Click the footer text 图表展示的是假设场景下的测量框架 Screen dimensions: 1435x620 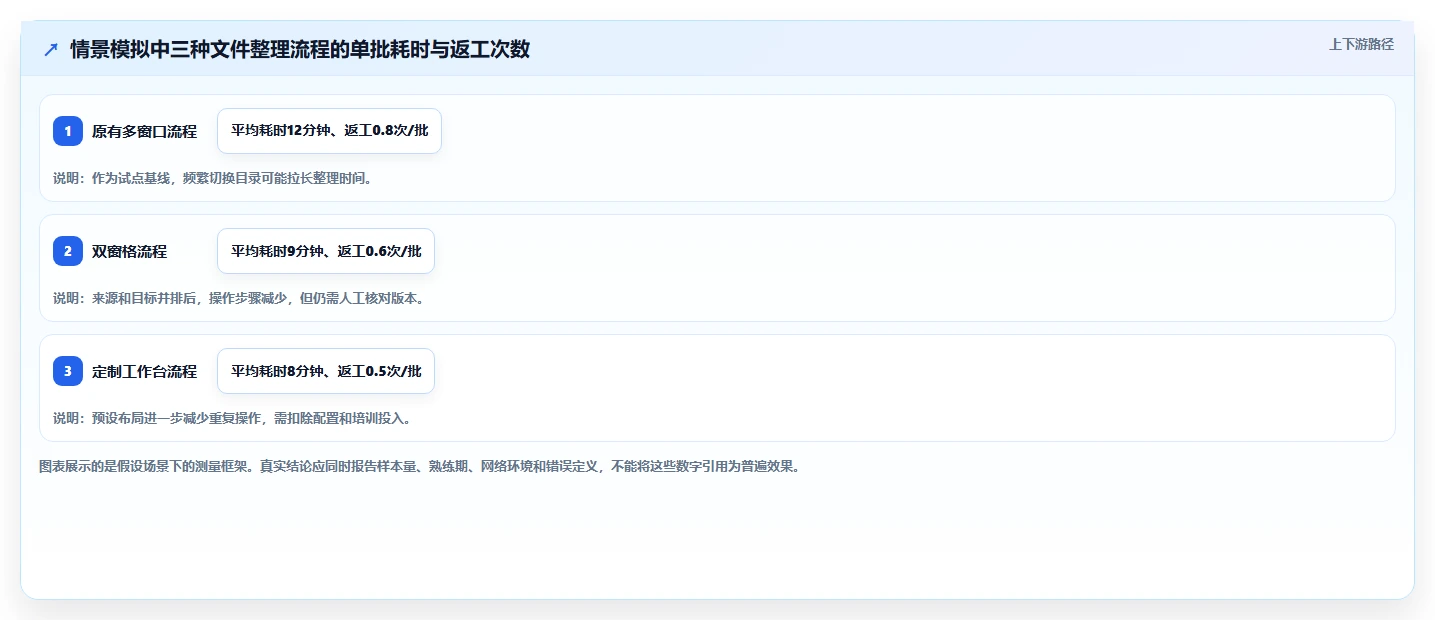(x=145, y=466)
